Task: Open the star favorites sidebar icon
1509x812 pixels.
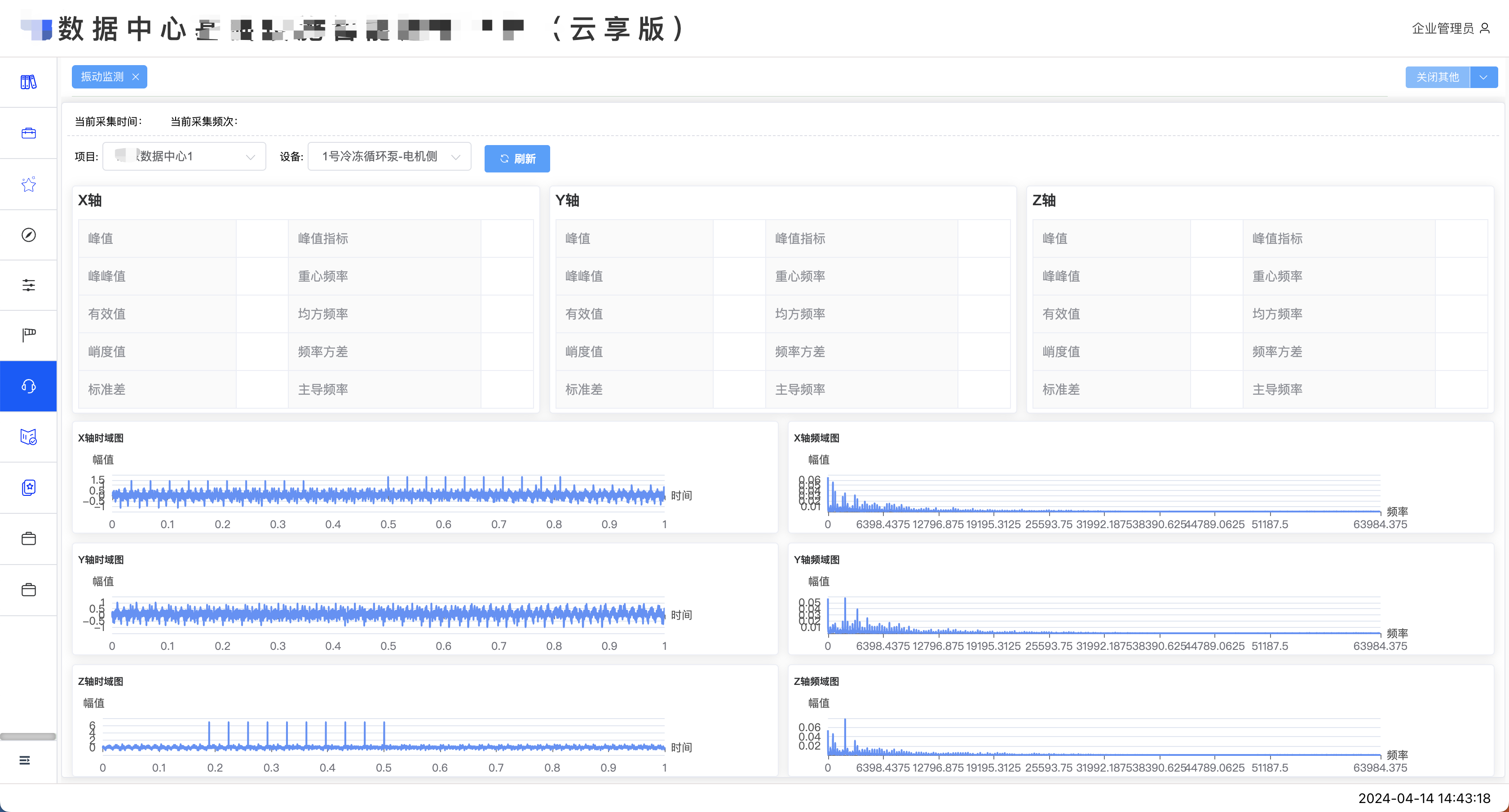Action: click(x=28, y=184)
